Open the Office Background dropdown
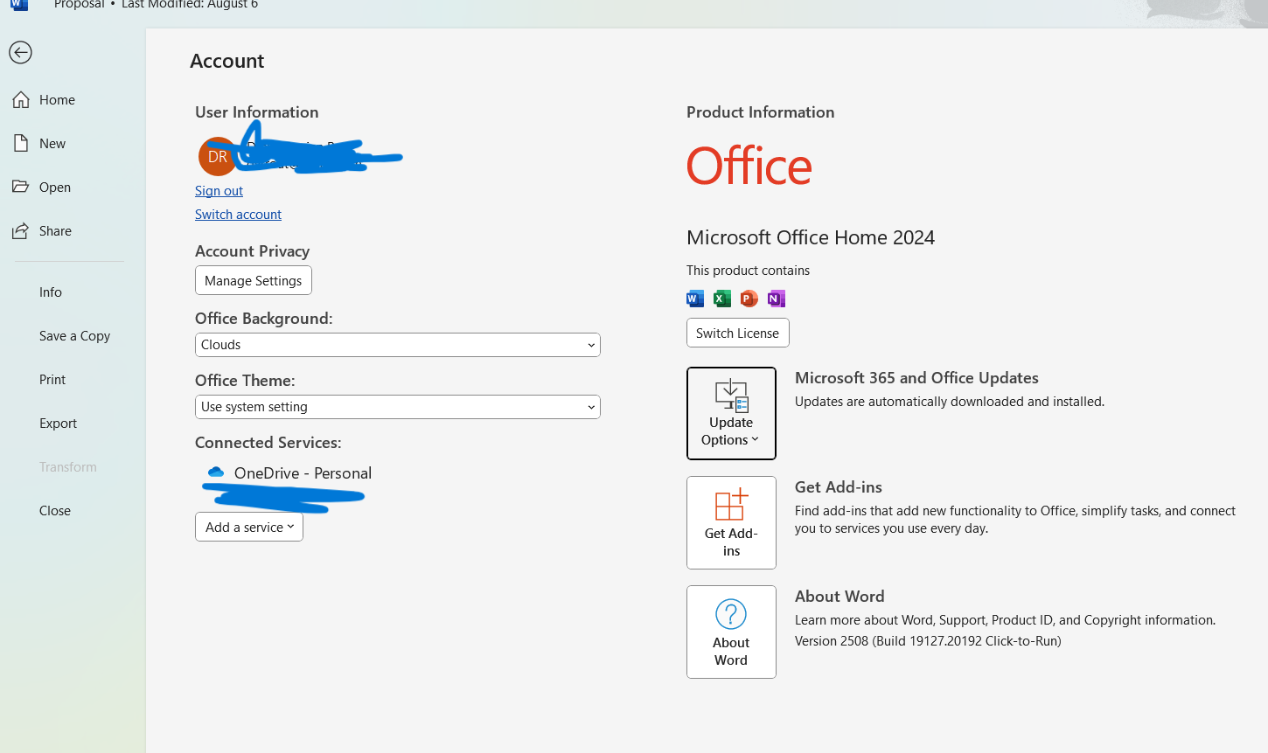The image size is (1268, 753). (x=398, y=345)
